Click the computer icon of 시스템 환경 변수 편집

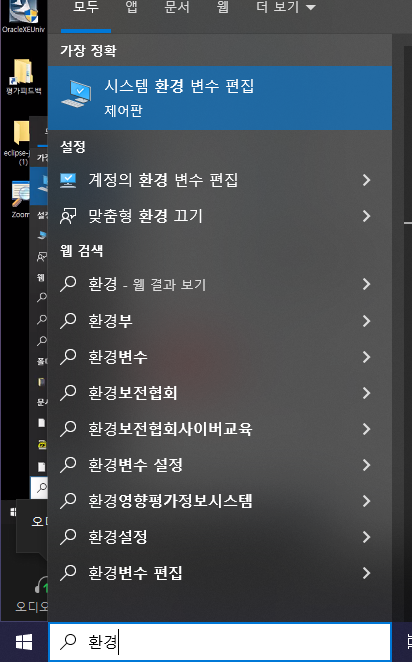(x=76, y=94)
